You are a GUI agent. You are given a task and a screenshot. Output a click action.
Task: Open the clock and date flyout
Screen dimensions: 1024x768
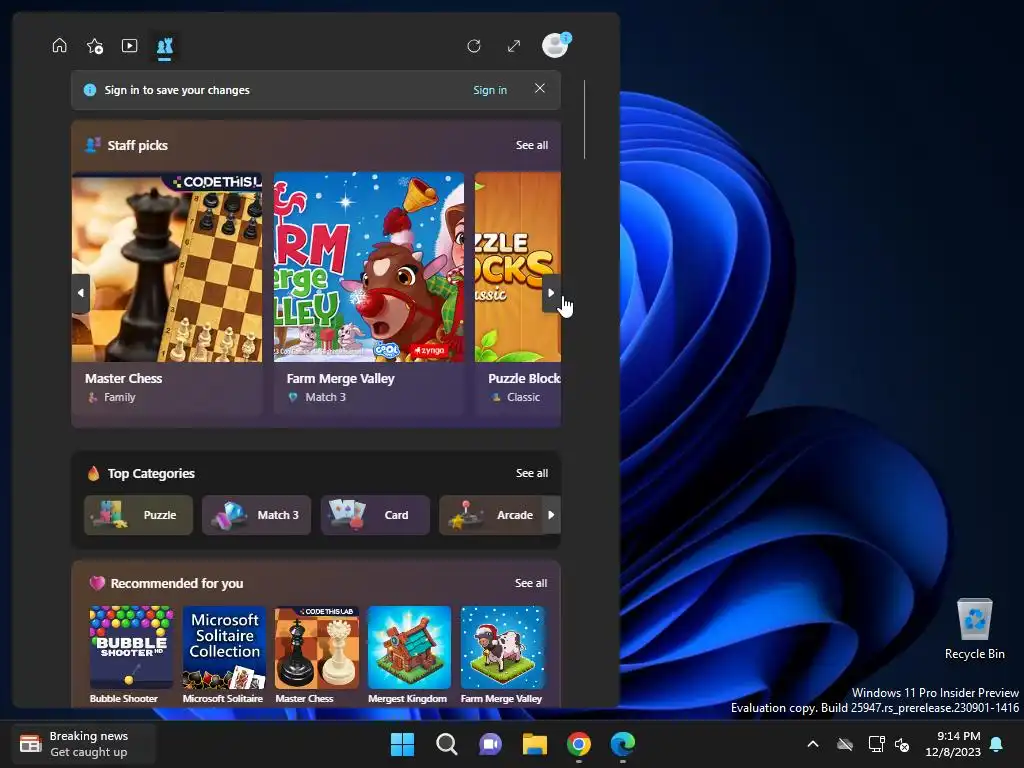coord(953,744)
